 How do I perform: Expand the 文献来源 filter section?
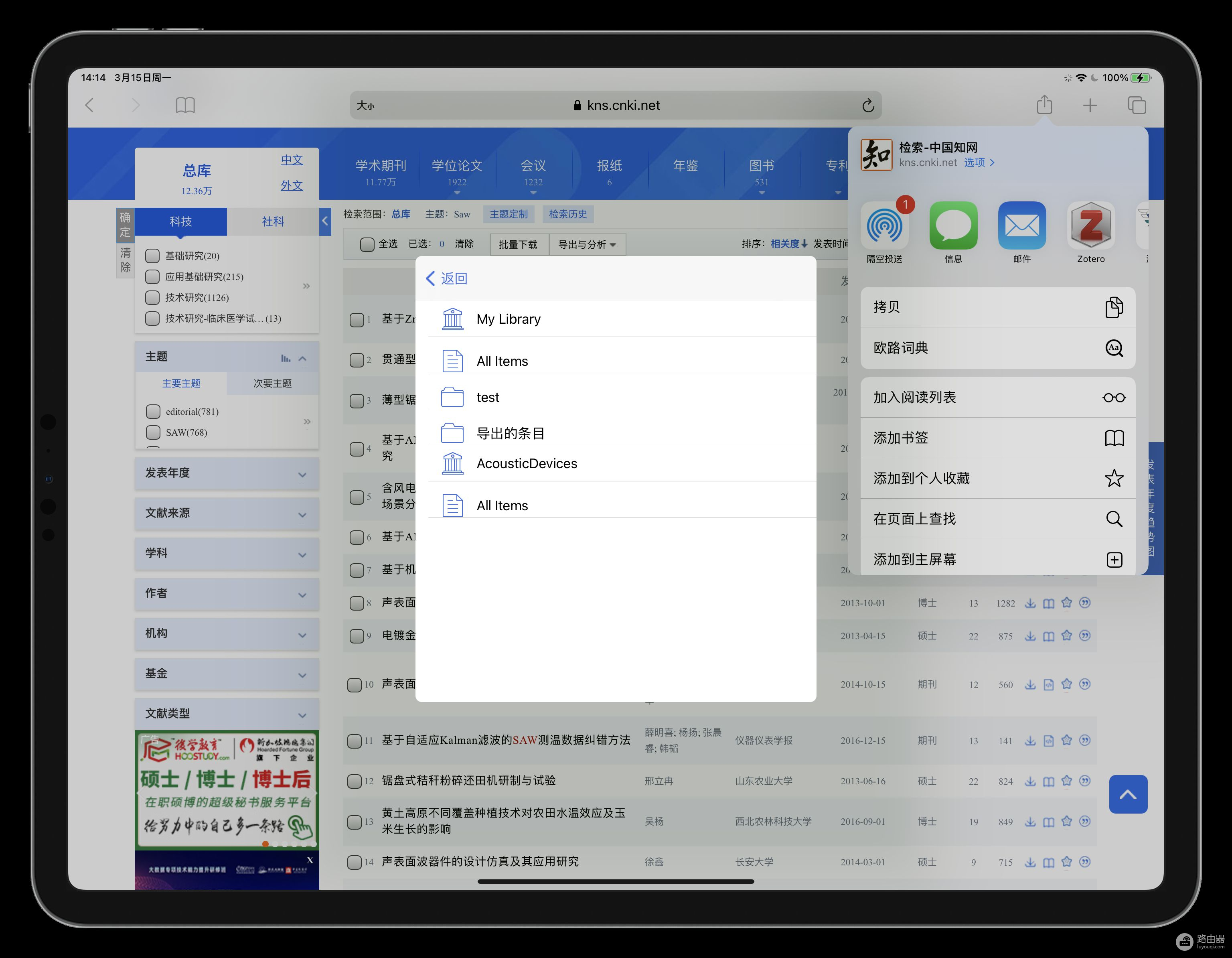point(226,513)
